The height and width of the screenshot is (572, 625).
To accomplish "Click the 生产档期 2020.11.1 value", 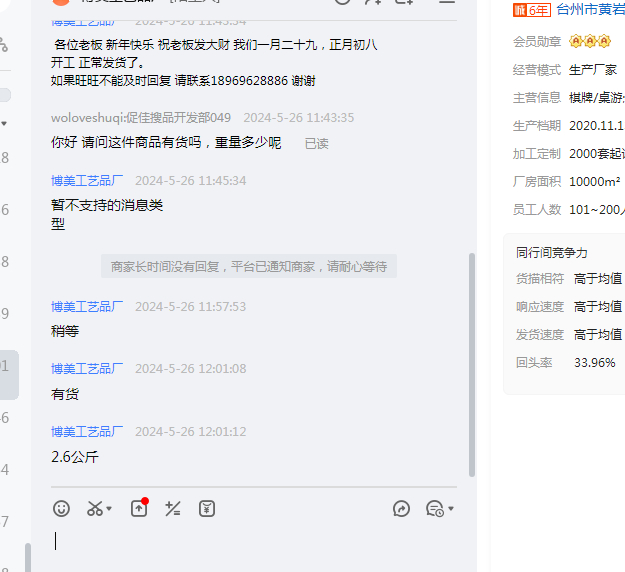I will coord(597,126).
